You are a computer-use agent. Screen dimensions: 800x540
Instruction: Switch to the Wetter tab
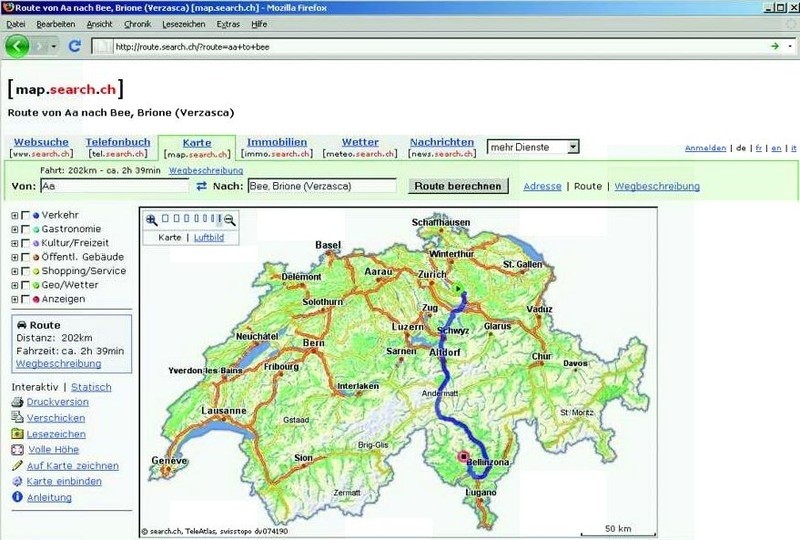pos(360,142)
